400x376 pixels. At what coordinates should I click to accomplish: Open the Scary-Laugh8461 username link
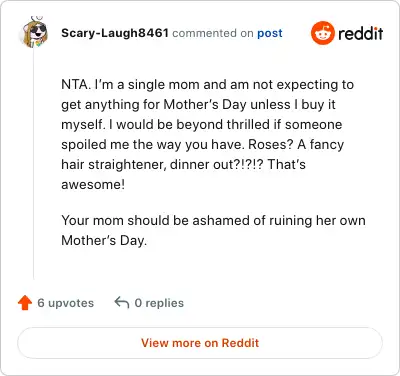(x=115, y=33)
